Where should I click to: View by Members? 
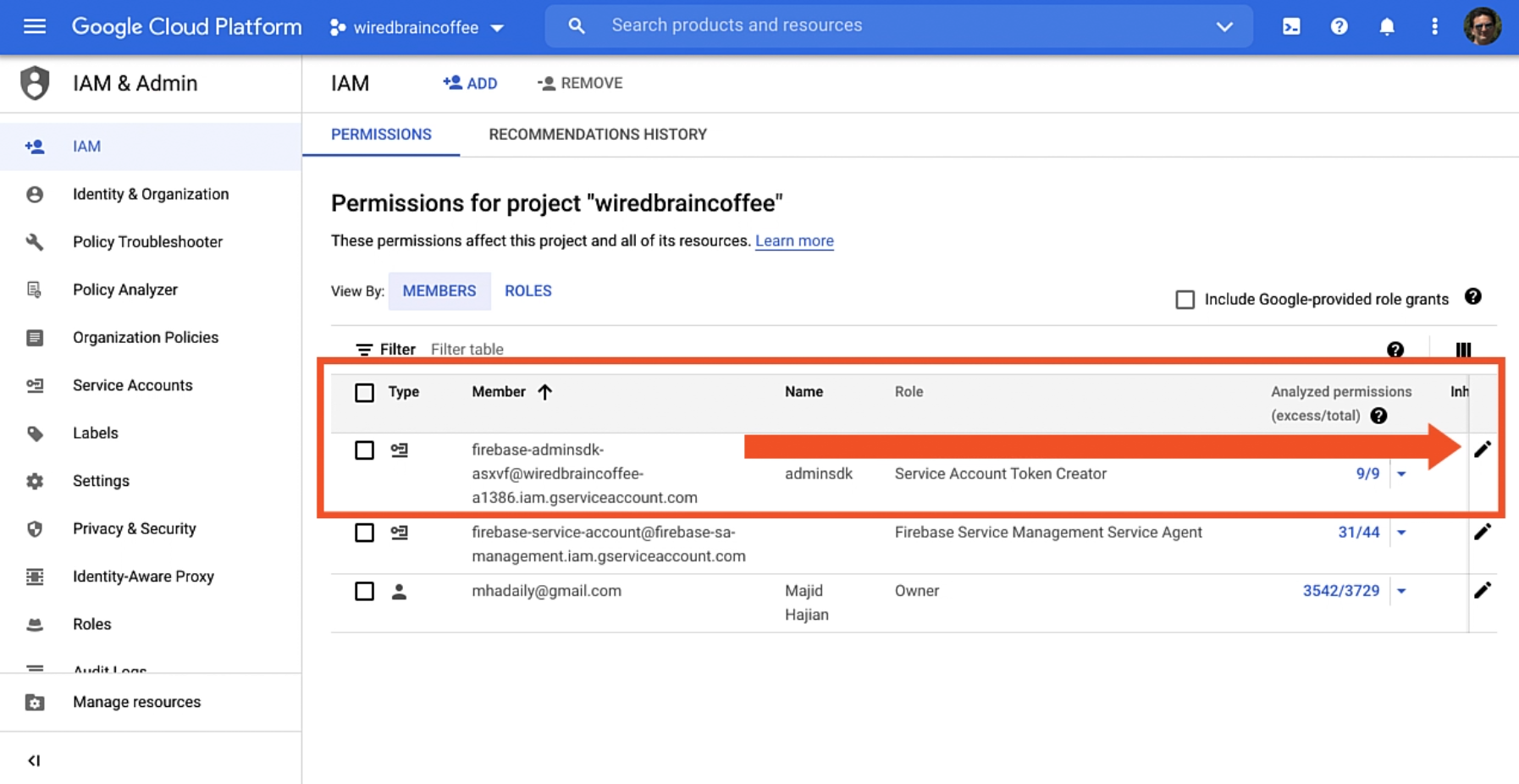click(x=439, y=291)
